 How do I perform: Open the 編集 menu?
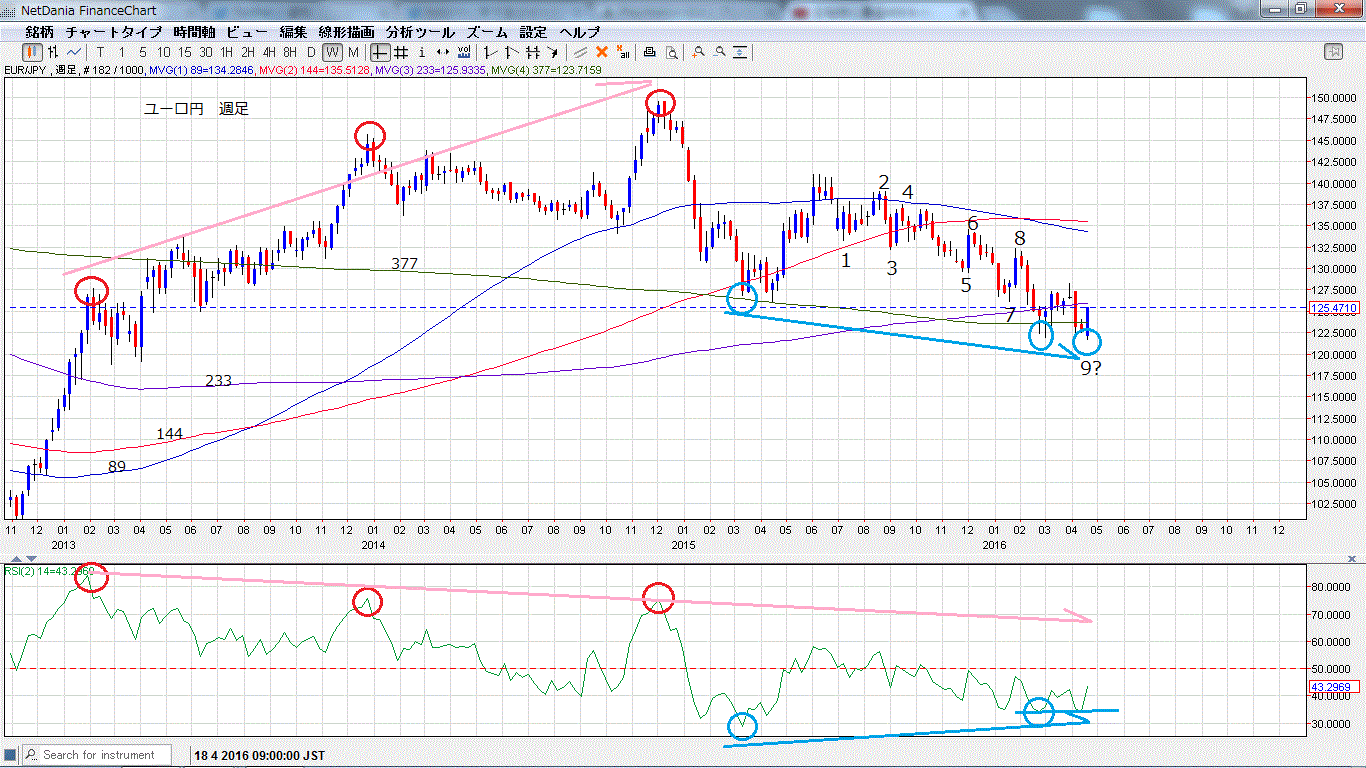click(294, 32)
